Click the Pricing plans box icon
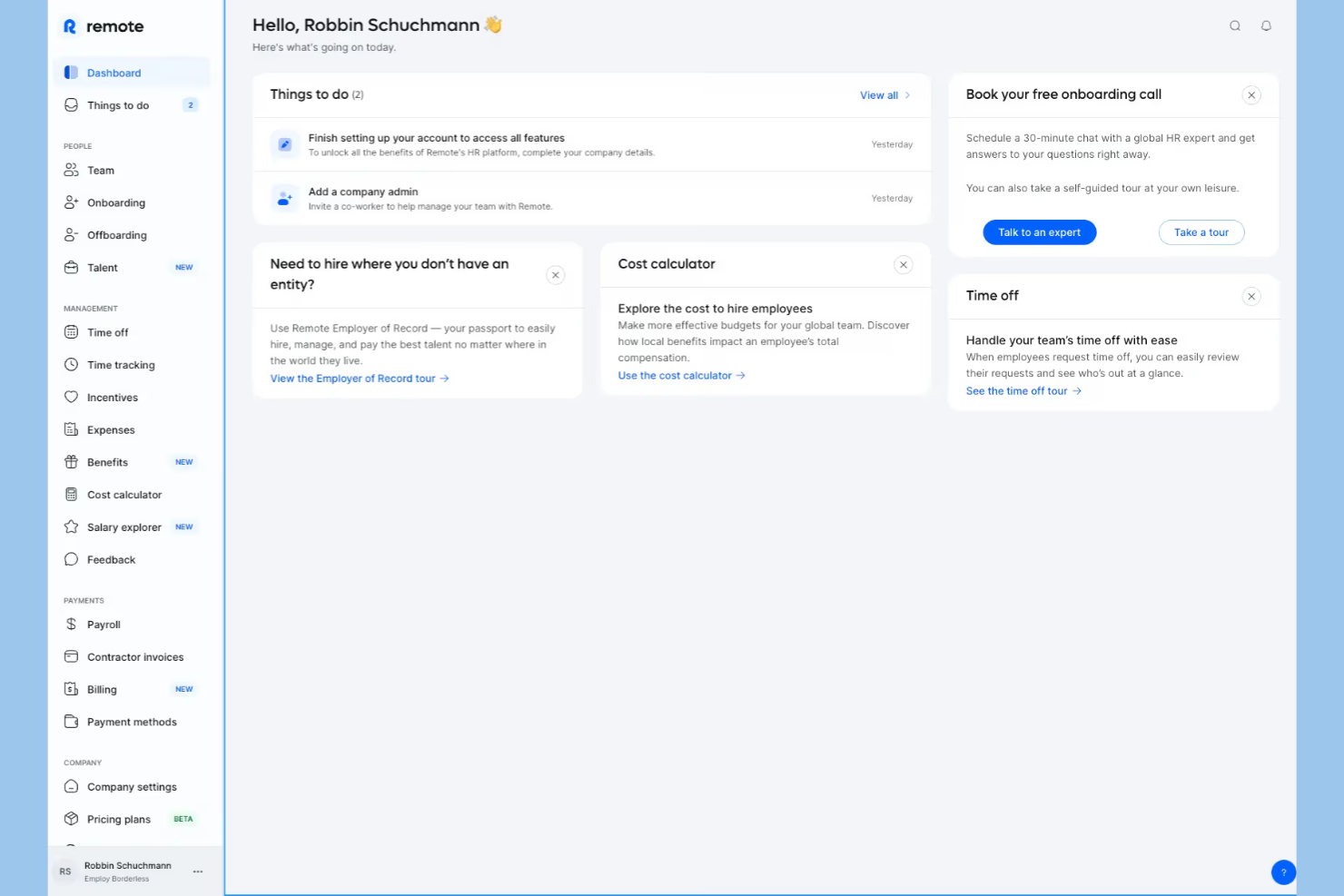This screenshot has height=896, width=1344. 71,819
